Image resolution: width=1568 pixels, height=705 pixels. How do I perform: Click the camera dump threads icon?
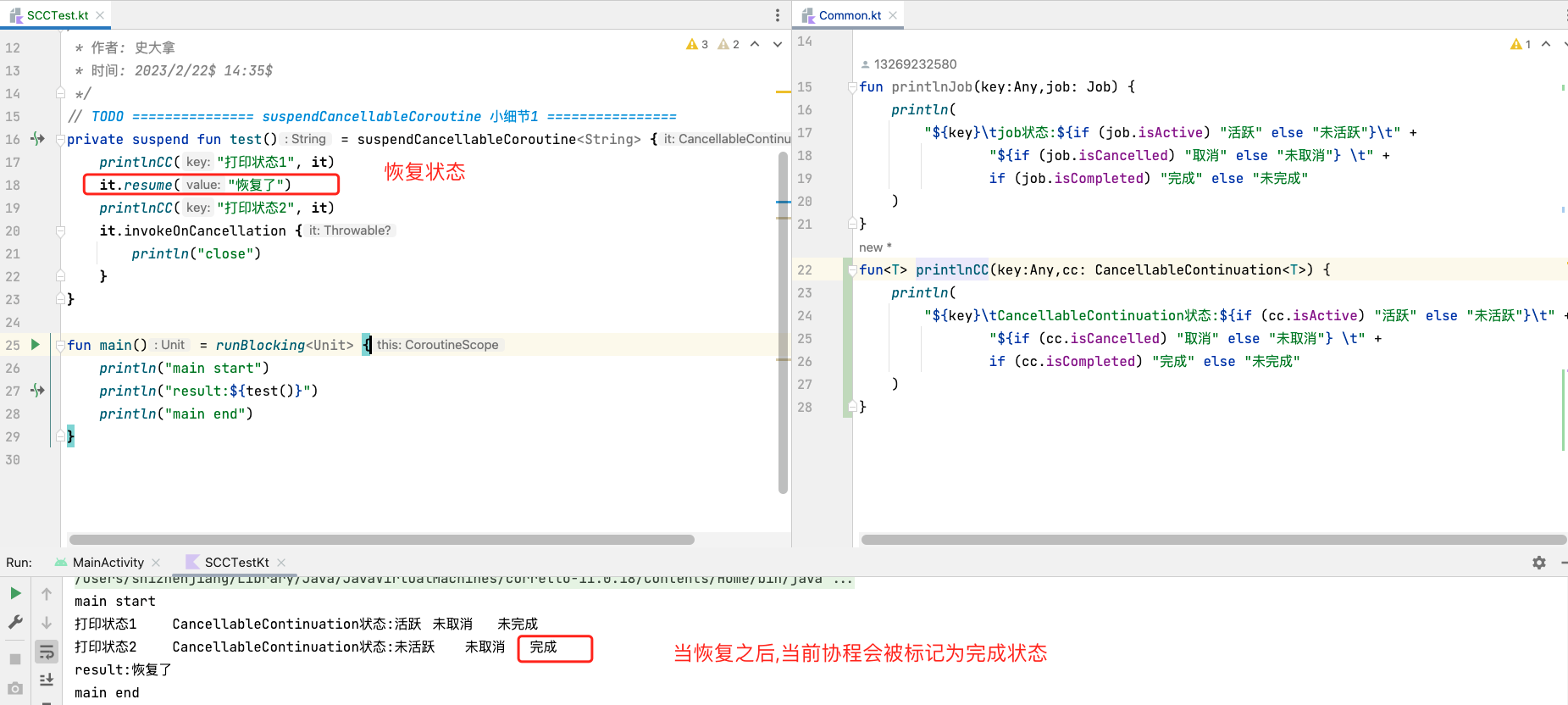coord(15,688)
